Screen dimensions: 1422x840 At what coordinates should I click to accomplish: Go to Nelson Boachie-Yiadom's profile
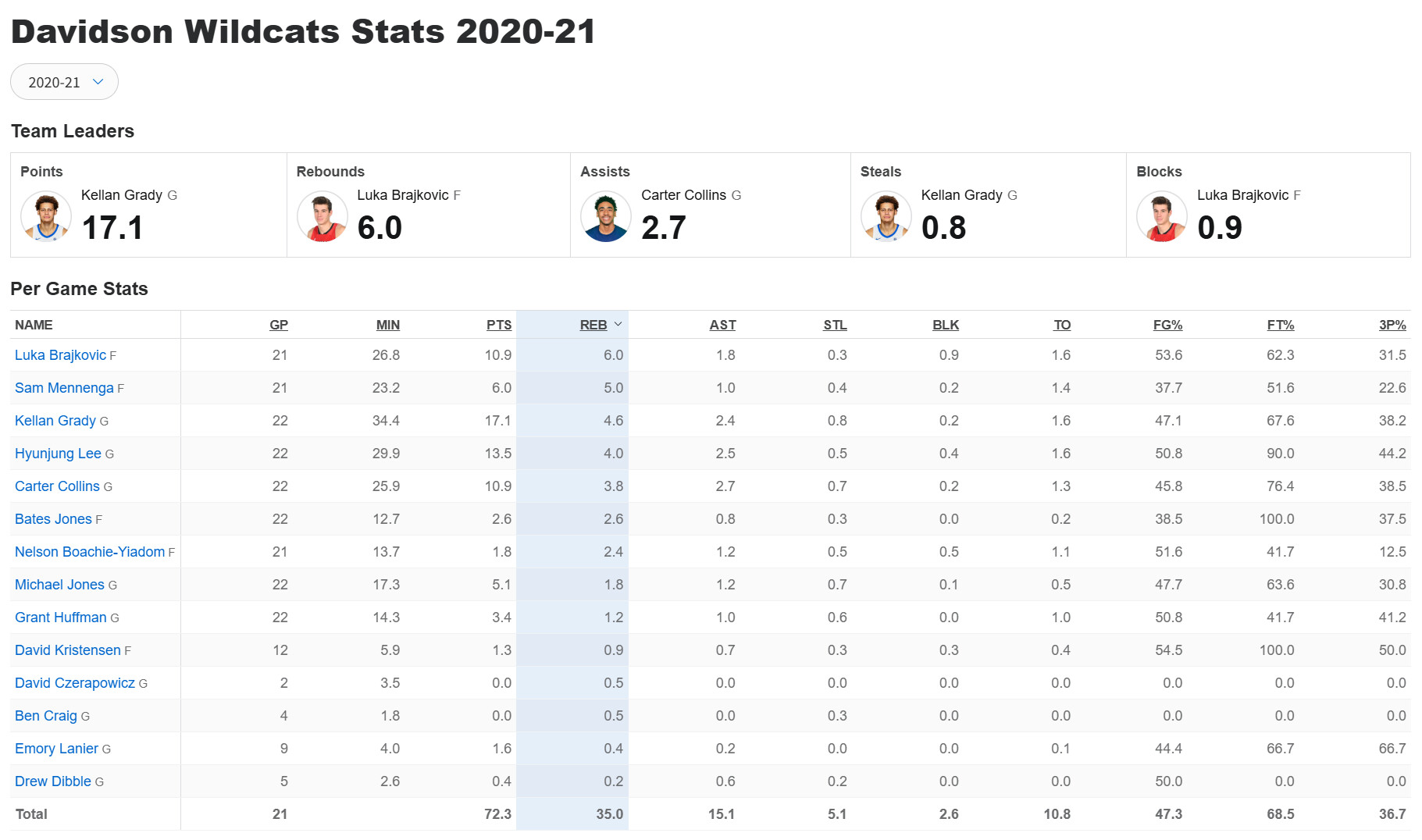click(x=90, y=552)
